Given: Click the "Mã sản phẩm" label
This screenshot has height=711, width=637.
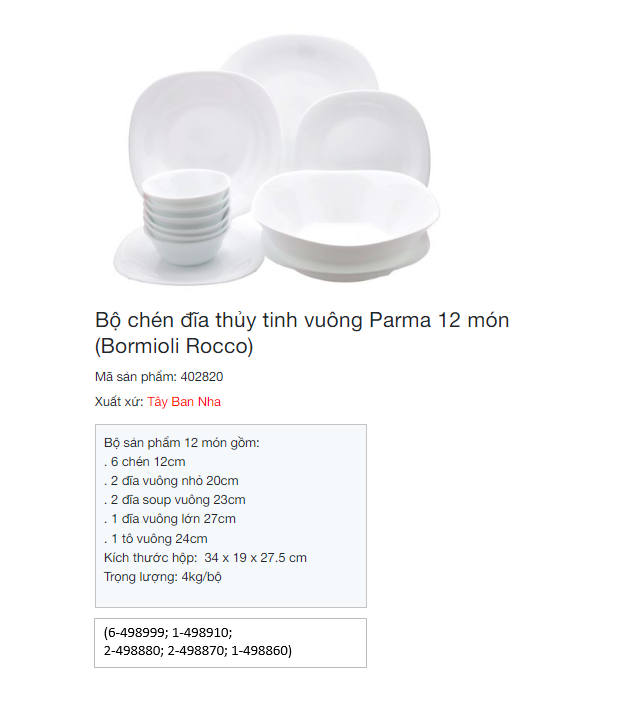Looking at the screenshot, I should [x=135, y=377].
